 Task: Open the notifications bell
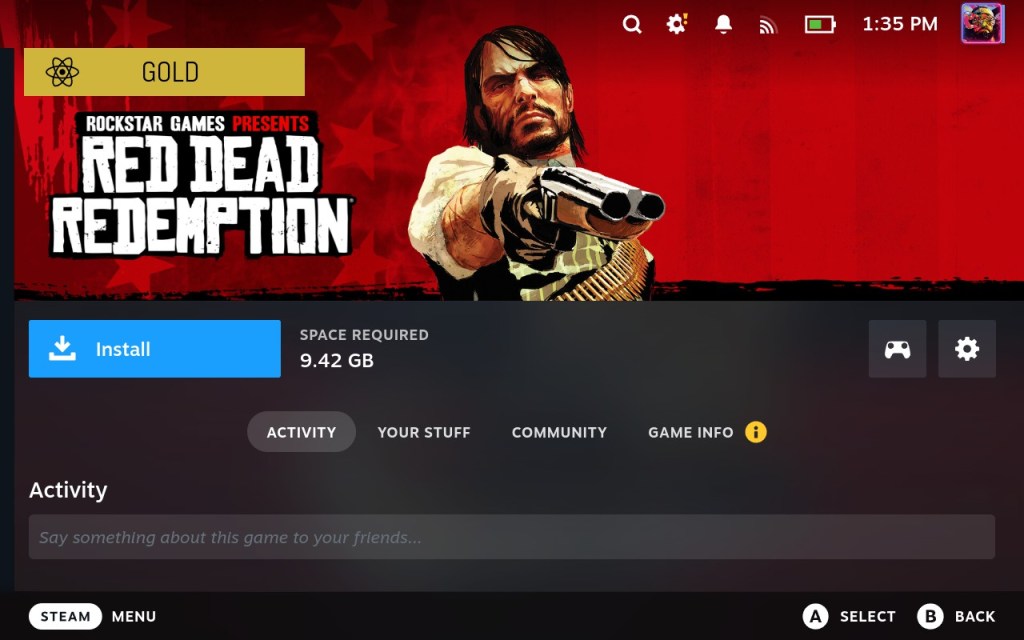[x=723, y=24]
